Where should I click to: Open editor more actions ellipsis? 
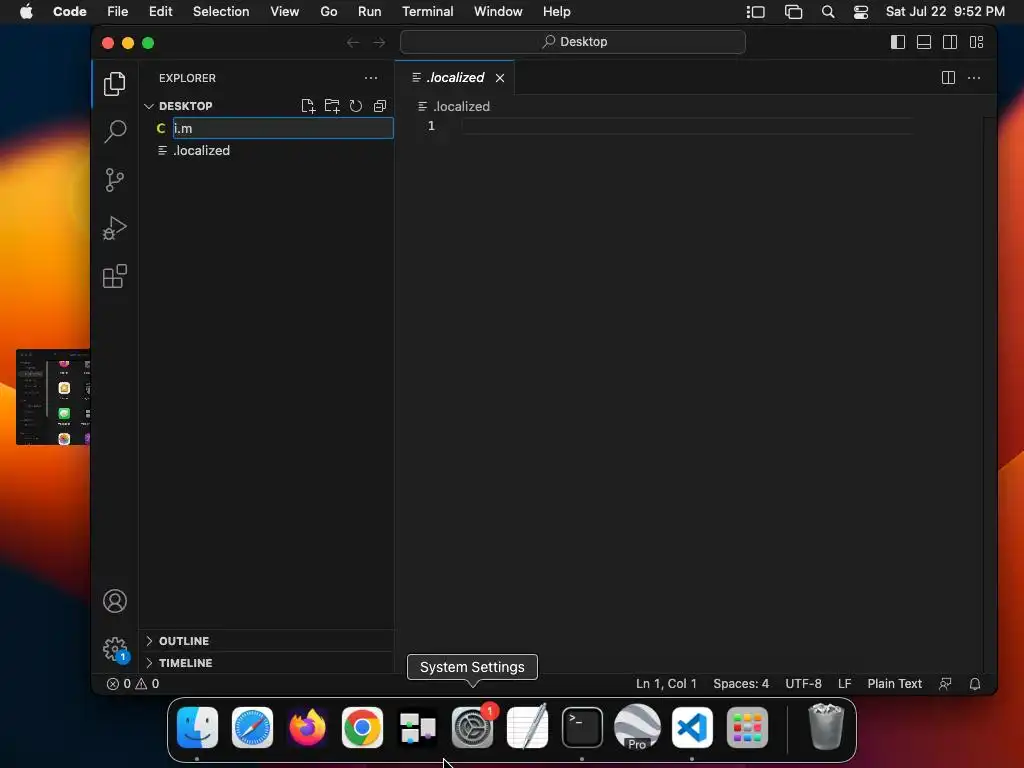pyautogui.click(x=974, y=78)
